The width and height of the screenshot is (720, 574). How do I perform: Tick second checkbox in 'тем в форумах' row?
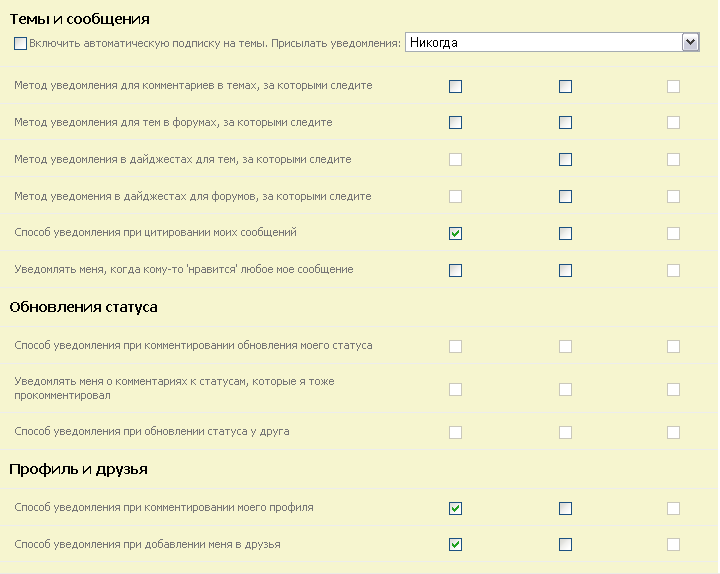point(565,123)
